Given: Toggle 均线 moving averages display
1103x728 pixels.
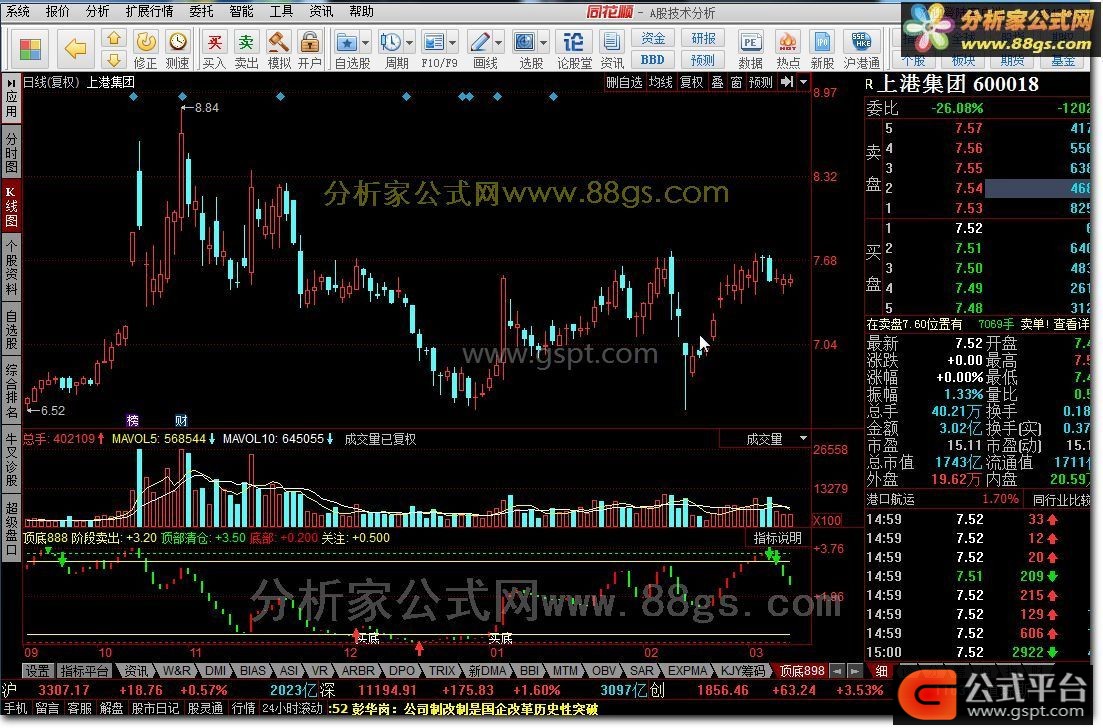Looking at the screenshot, I should point(661,82).
